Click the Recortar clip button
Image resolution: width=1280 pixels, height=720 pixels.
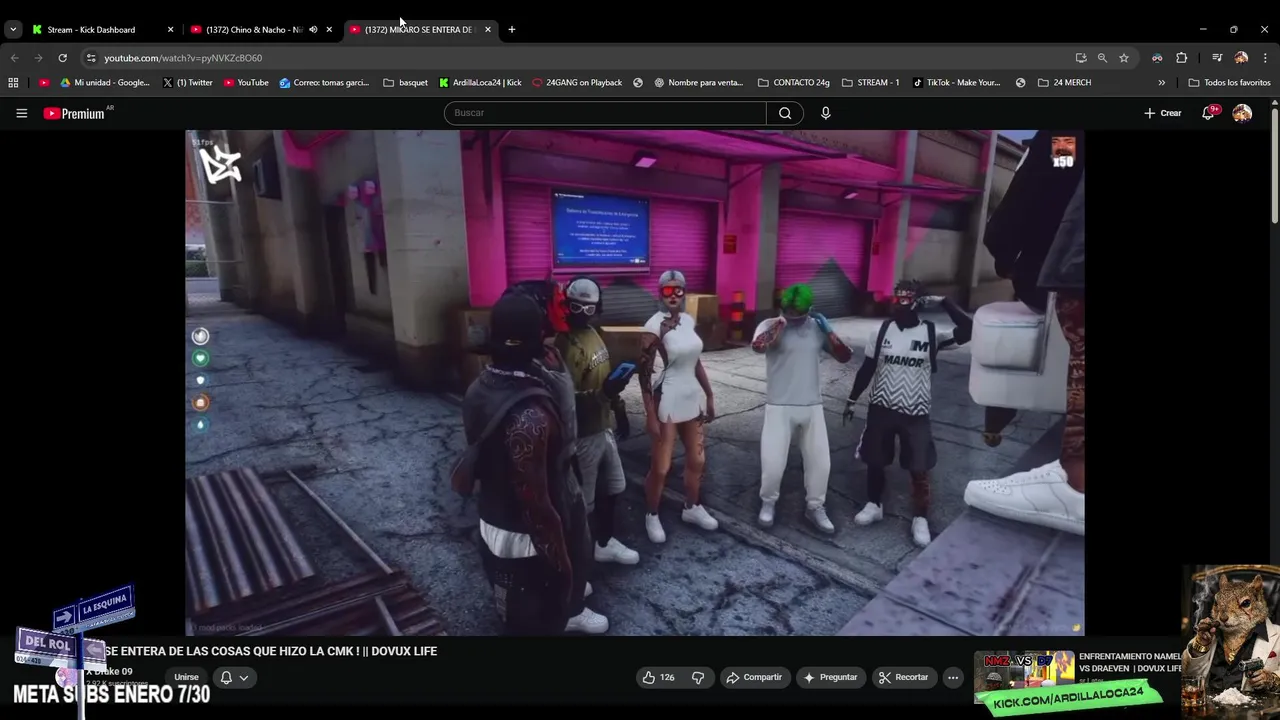pyautogui.click(x=904, y=677)
